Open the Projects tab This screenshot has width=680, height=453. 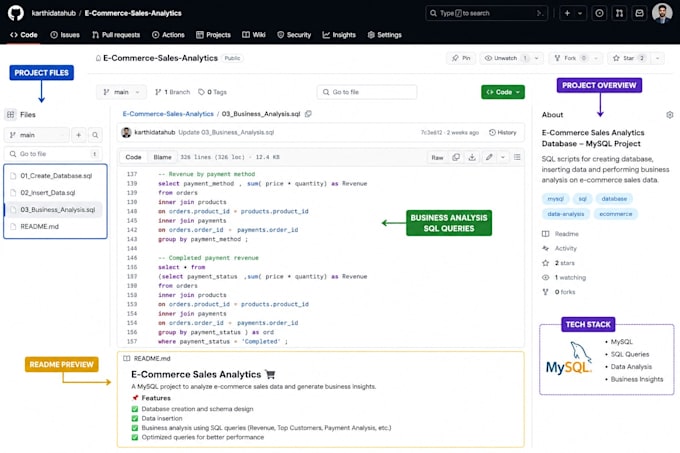[x=213, y=35]
